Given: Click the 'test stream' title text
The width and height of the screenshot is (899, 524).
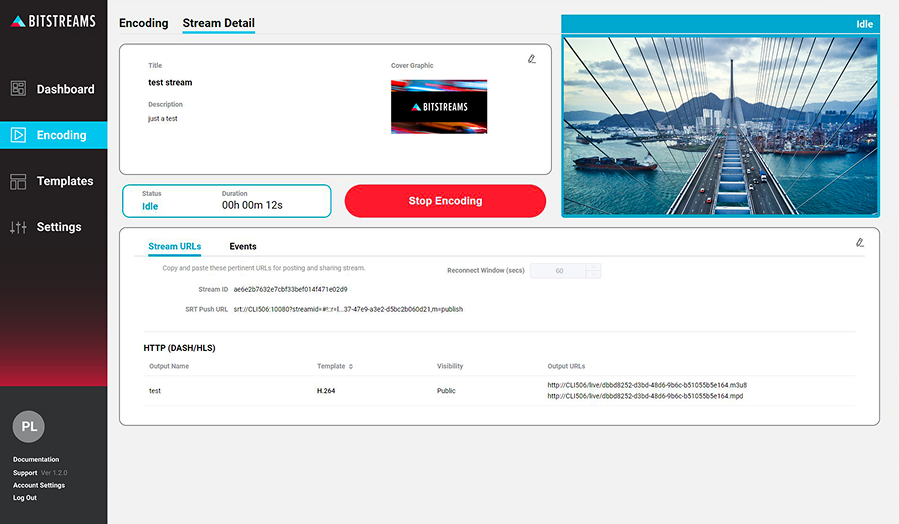Looking at the screenshot, I should point(170,83).
